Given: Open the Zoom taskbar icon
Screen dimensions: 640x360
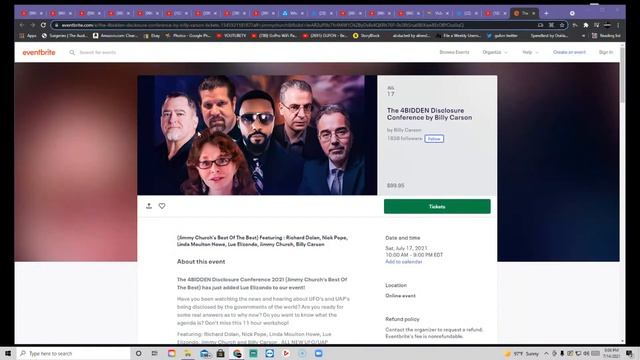Looking at the screenshot, I should 318,353.
